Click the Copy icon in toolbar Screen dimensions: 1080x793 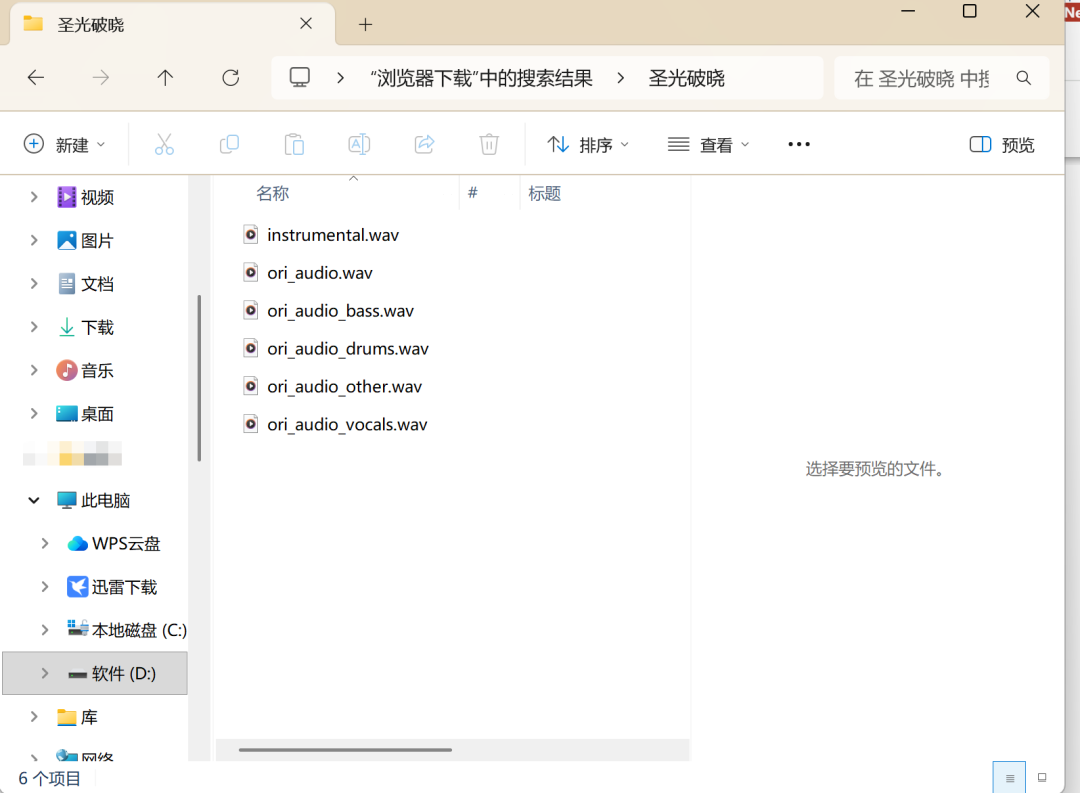coord(229,145)
